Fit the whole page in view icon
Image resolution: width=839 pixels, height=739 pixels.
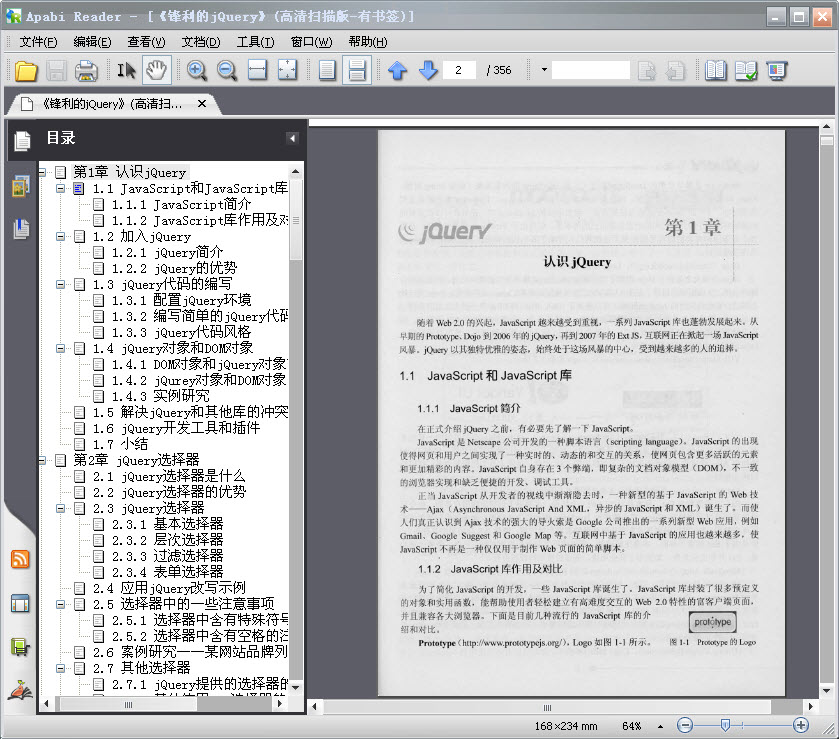pyautogui.click(x=287, y=71)
